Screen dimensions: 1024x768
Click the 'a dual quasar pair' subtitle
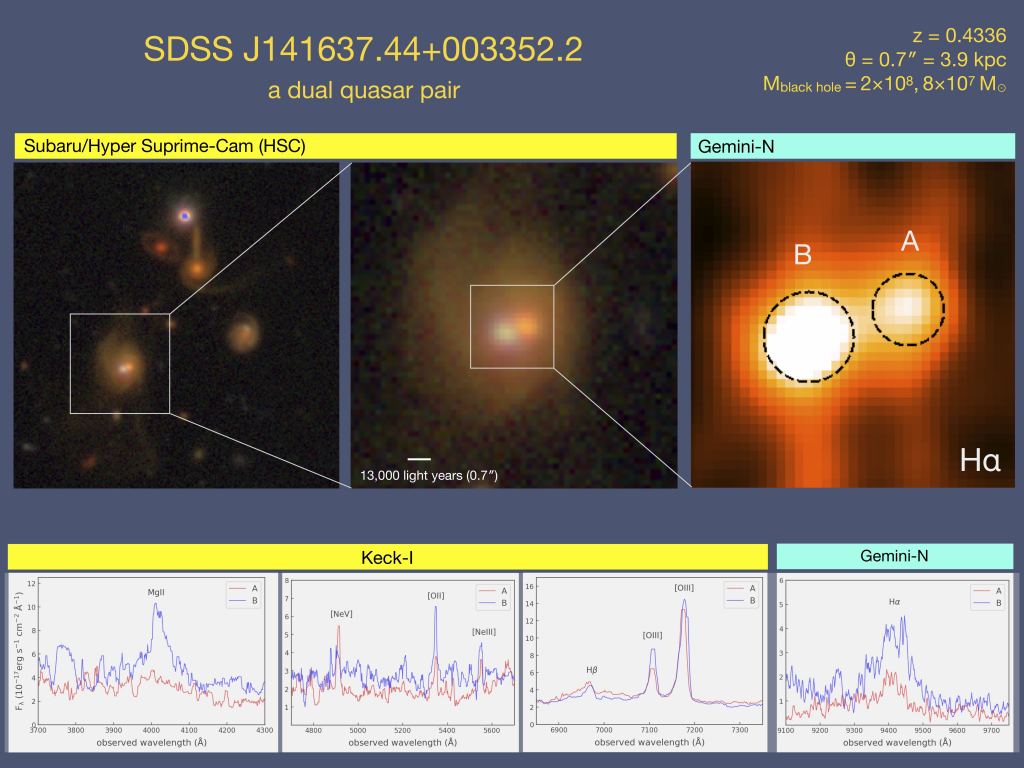click(x=363, y=90)
